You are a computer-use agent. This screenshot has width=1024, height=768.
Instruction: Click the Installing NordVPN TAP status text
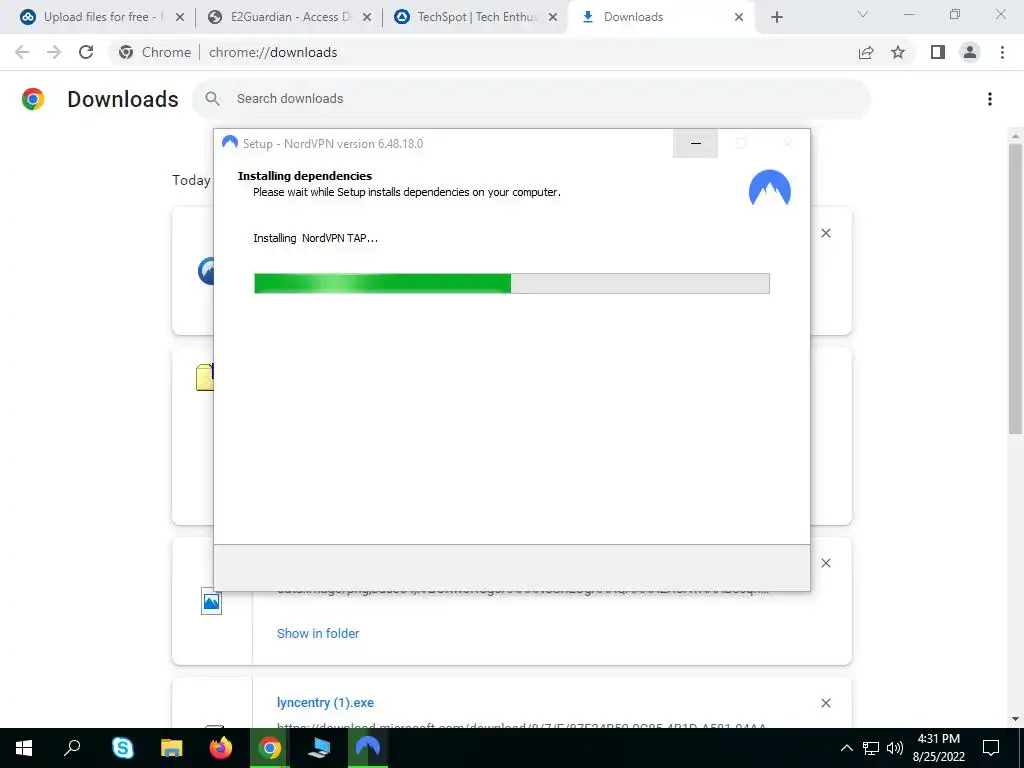315,238
